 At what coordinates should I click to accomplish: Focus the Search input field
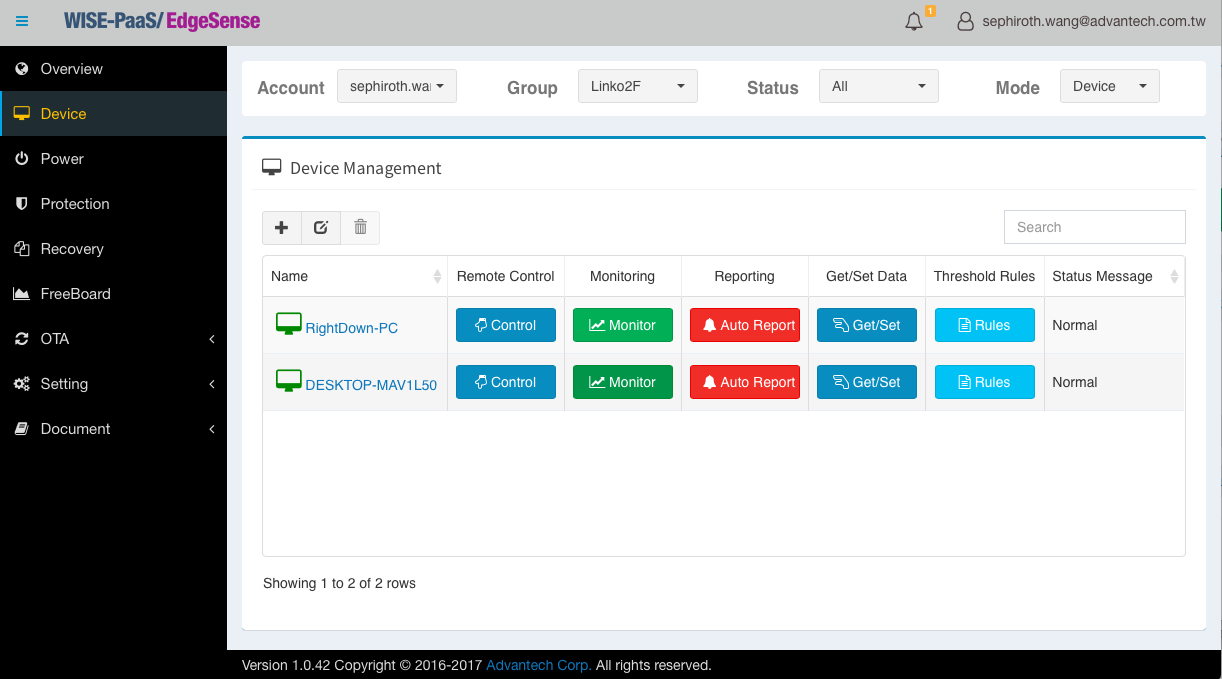point(1094,227)
